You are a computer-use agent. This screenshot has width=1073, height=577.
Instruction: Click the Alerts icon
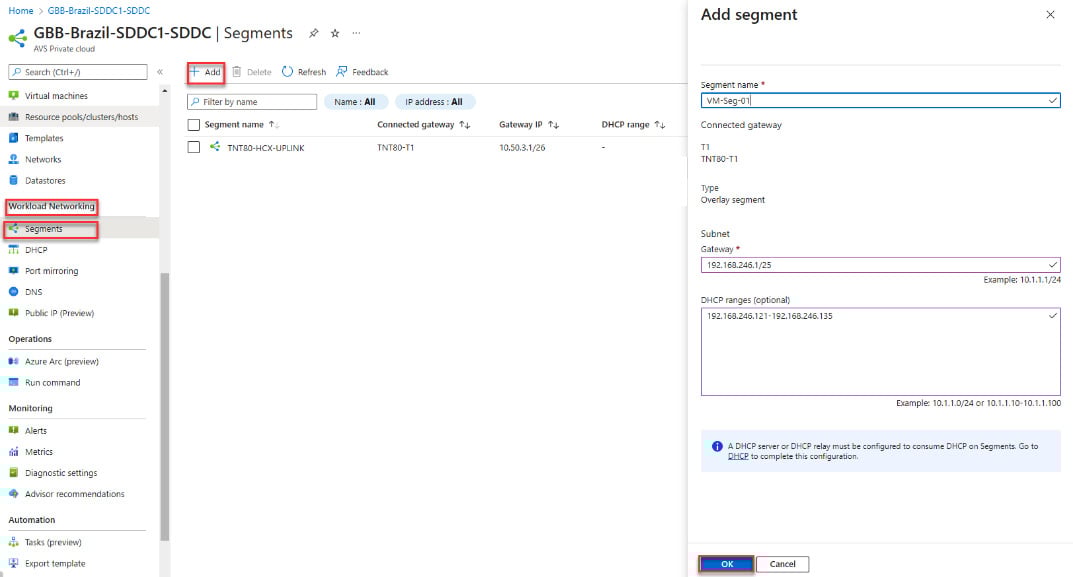14,430
